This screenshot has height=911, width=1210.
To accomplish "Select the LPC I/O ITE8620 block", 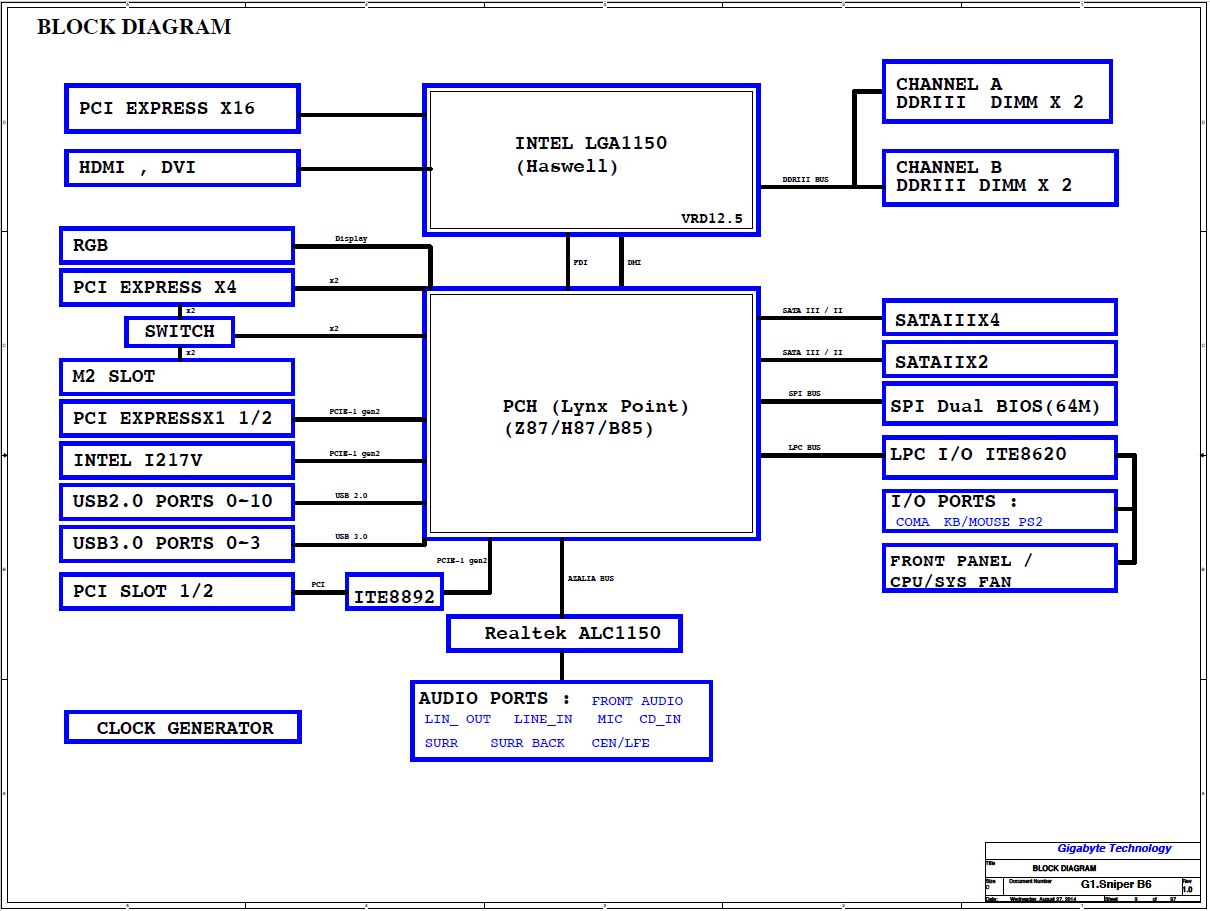I will (1000, 457).
